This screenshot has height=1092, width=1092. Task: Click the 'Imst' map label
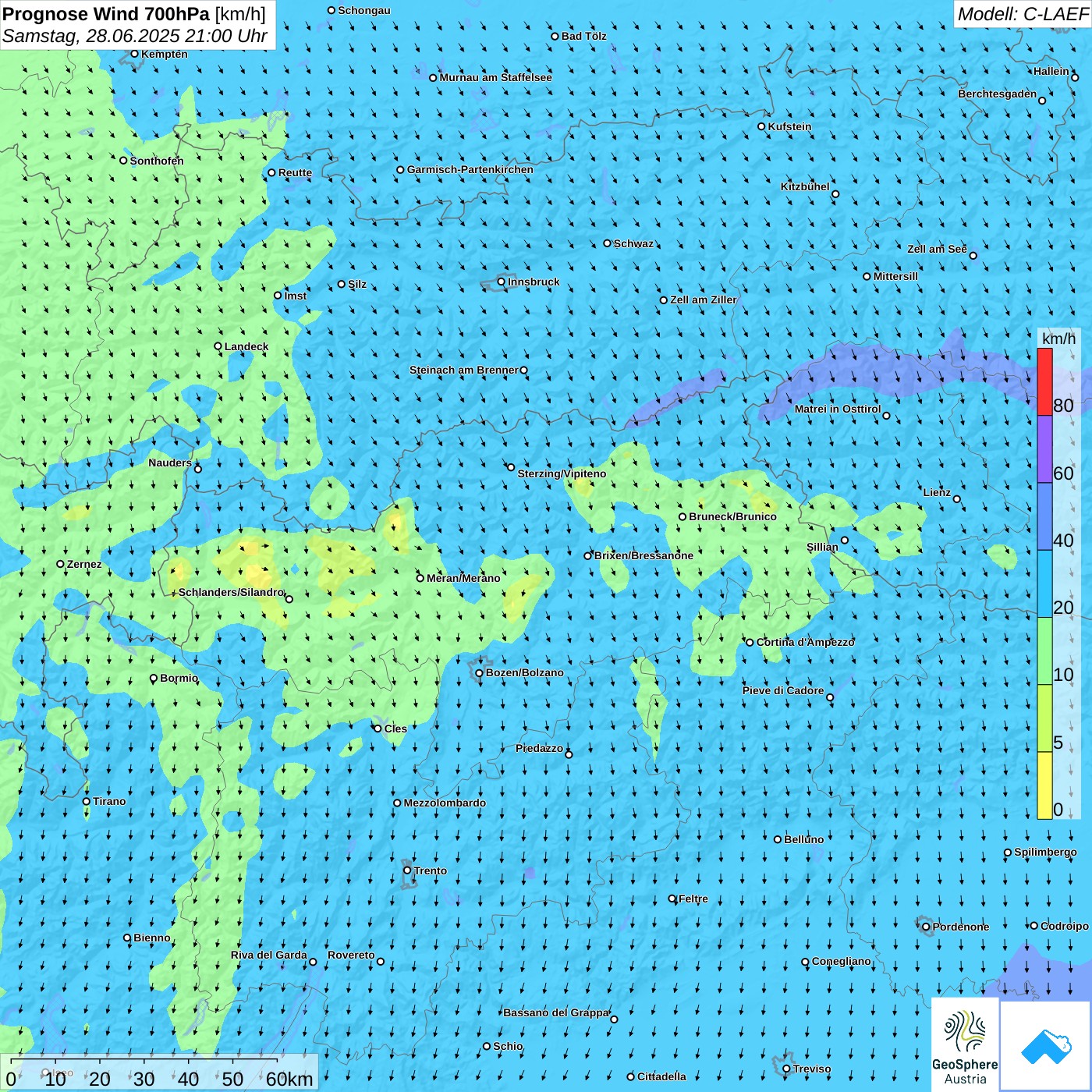296,296
